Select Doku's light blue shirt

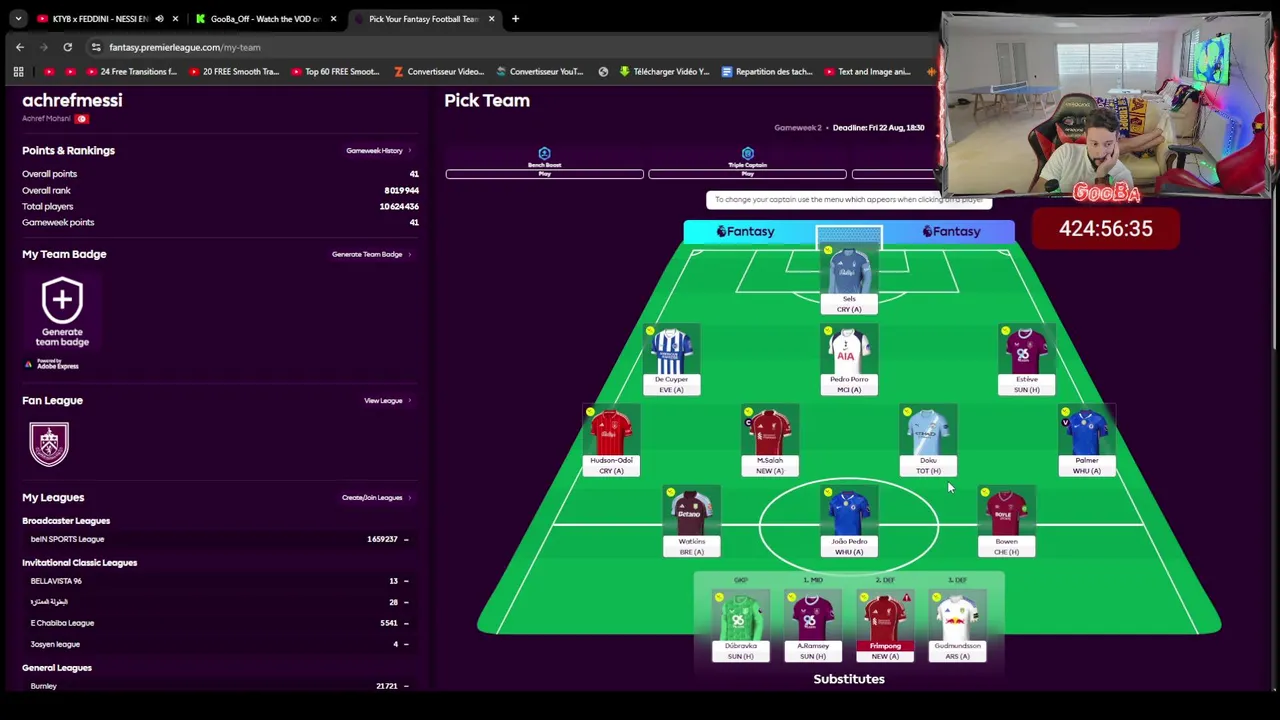tap(928, 432)
